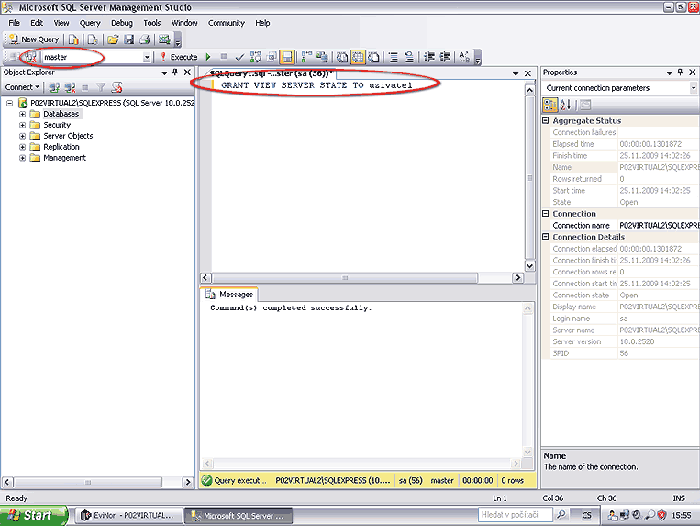The height and width of the screenshot is (526, 700).
Task: Expand the Management folder
Action: click(x=22, y=158)
